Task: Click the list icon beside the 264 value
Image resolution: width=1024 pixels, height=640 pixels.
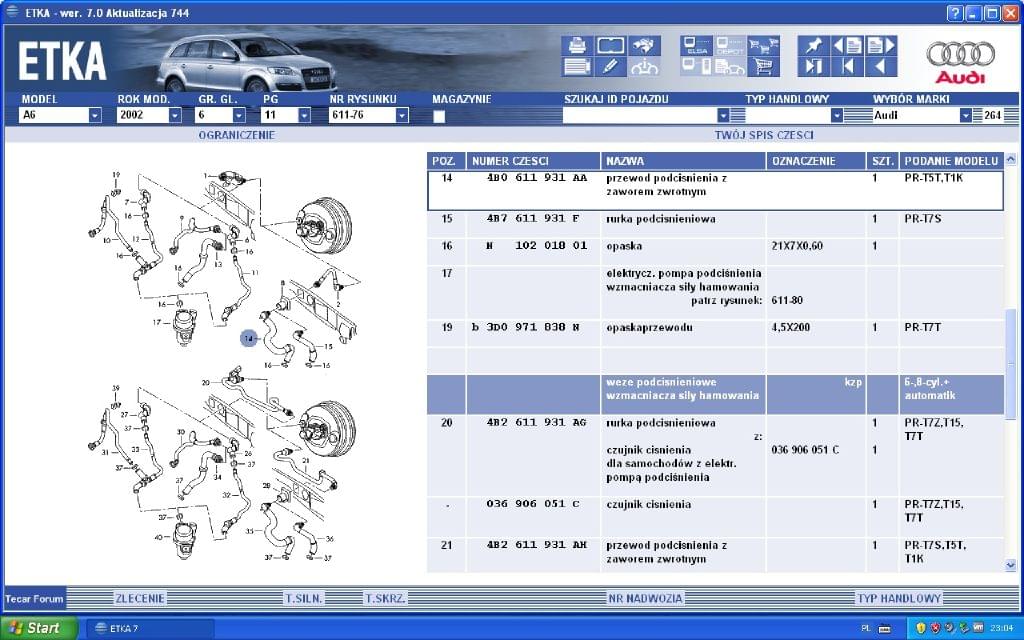Action: [978, 116]
